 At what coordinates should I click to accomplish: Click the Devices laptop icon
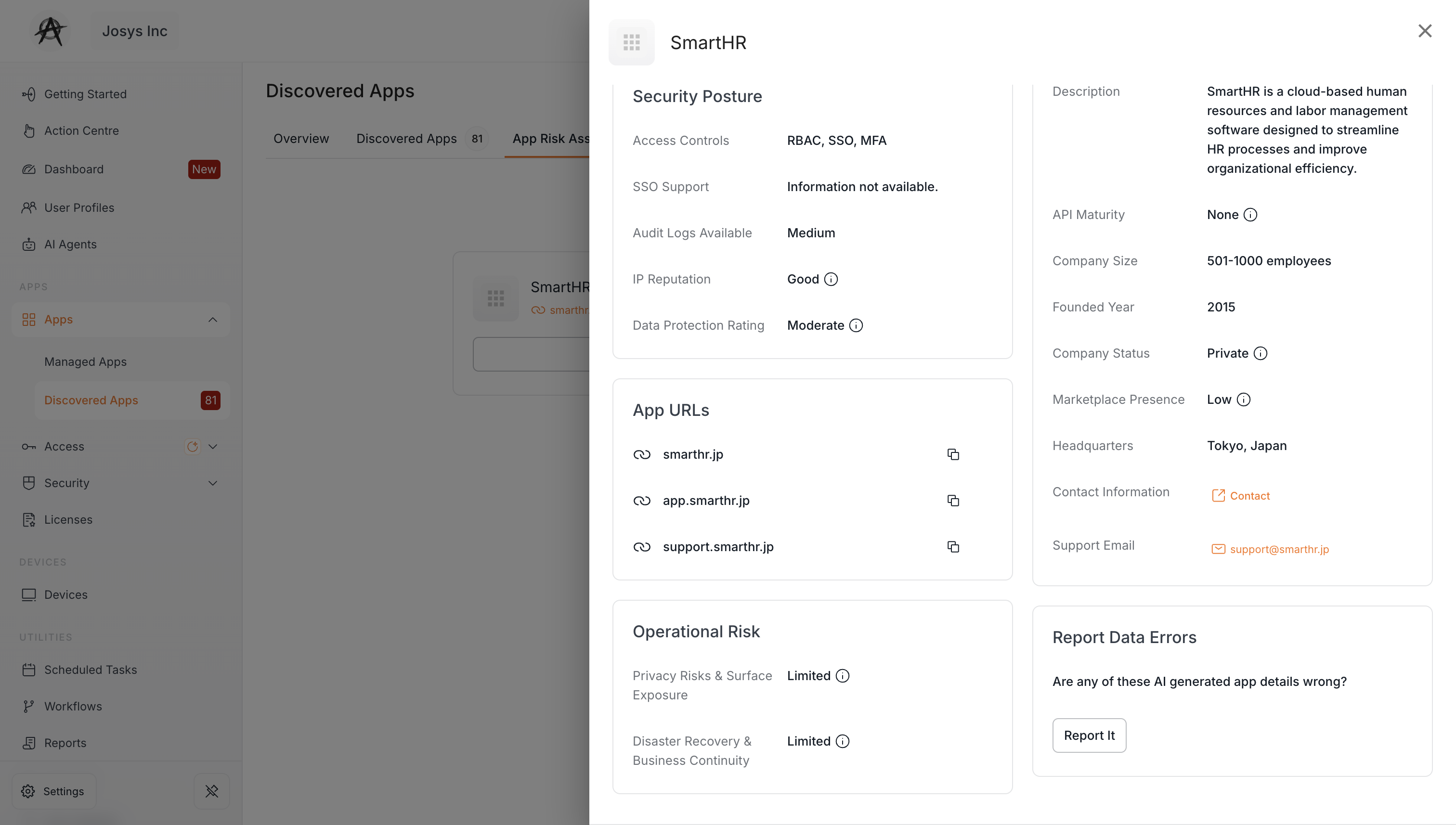tap(29, 595)
